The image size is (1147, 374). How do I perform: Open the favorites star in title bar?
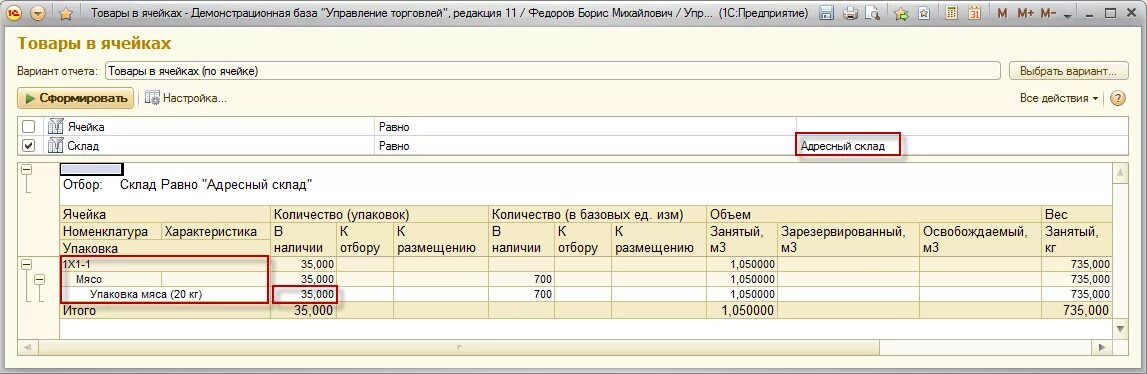coord(65,13)
